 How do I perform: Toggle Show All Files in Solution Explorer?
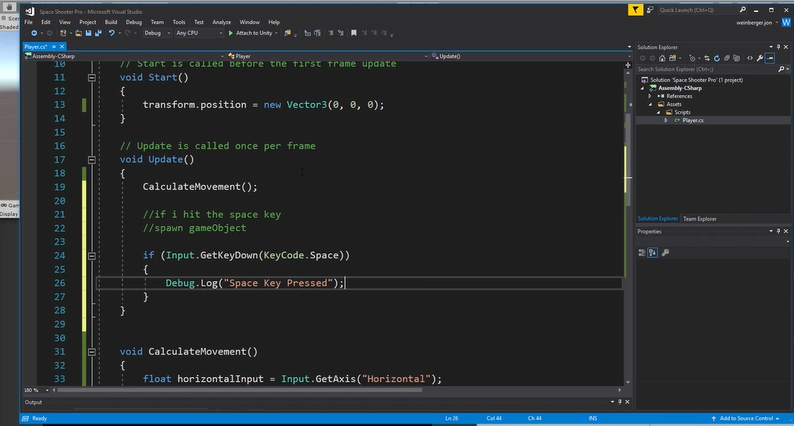pyautogui.click(x=736, y=58)
